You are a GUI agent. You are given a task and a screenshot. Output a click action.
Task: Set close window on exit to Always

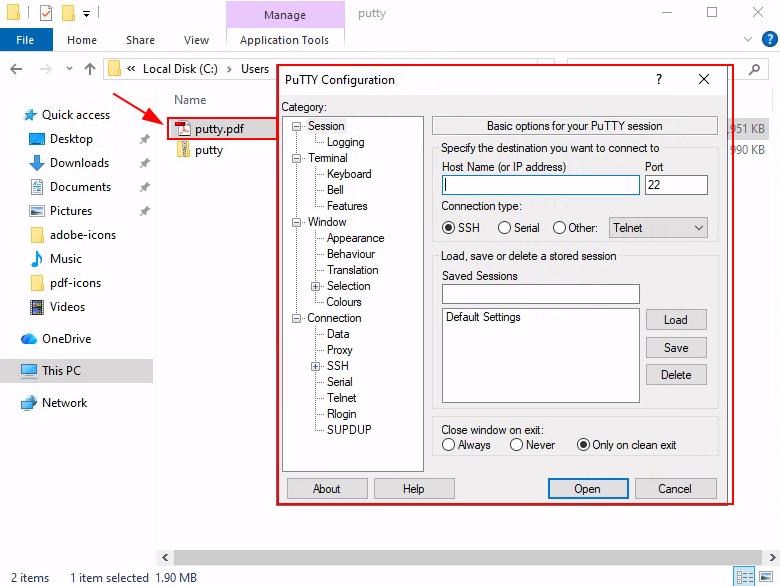pyautogui.click(x=449, y=445)
